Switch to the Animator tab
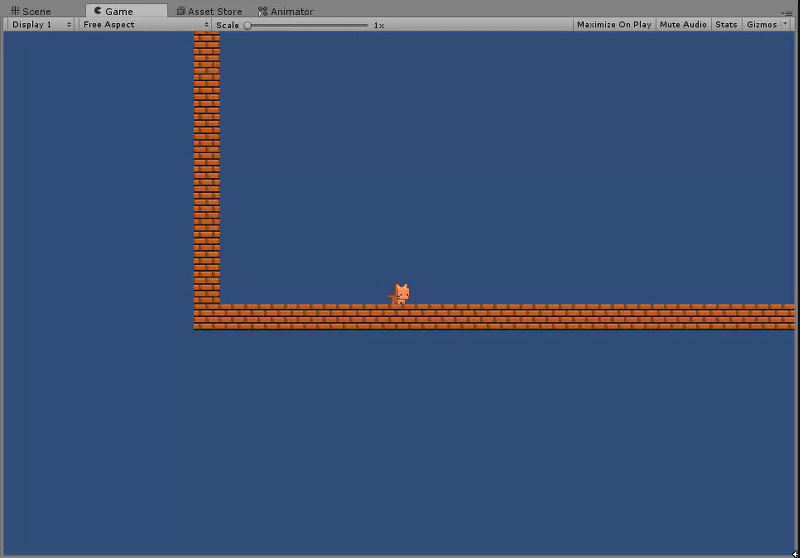 tap(286, 11)
